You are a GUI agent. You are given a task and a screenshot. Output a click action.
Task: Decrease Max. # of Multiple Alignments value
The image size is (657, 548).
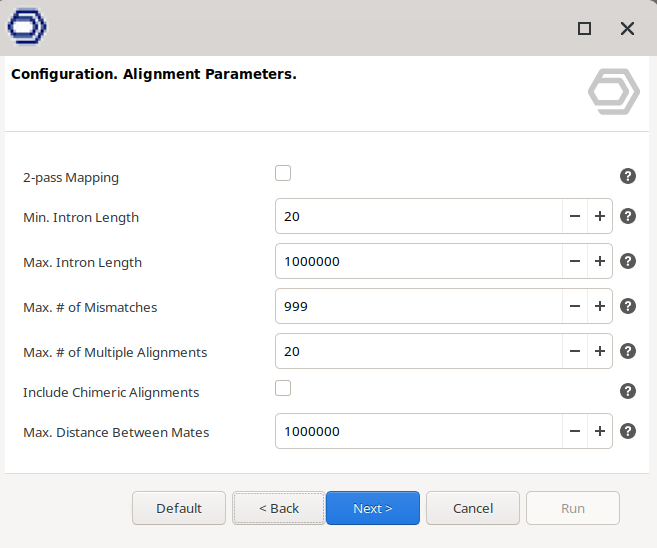tap(575, 351)
